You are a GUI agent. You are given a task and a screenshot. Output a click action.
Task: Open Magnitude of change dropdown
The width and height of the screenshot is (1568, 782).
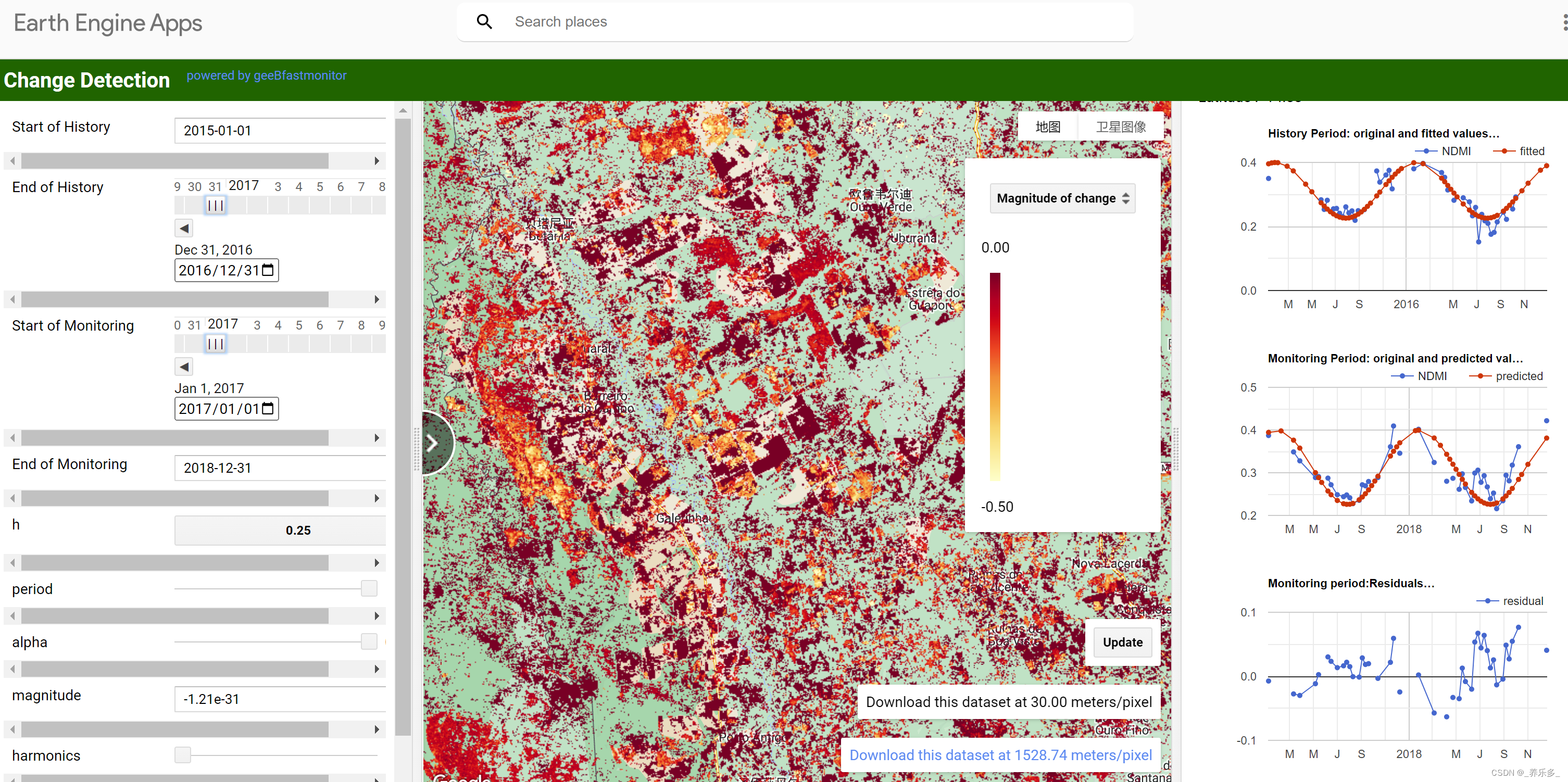click(1062, 198)
